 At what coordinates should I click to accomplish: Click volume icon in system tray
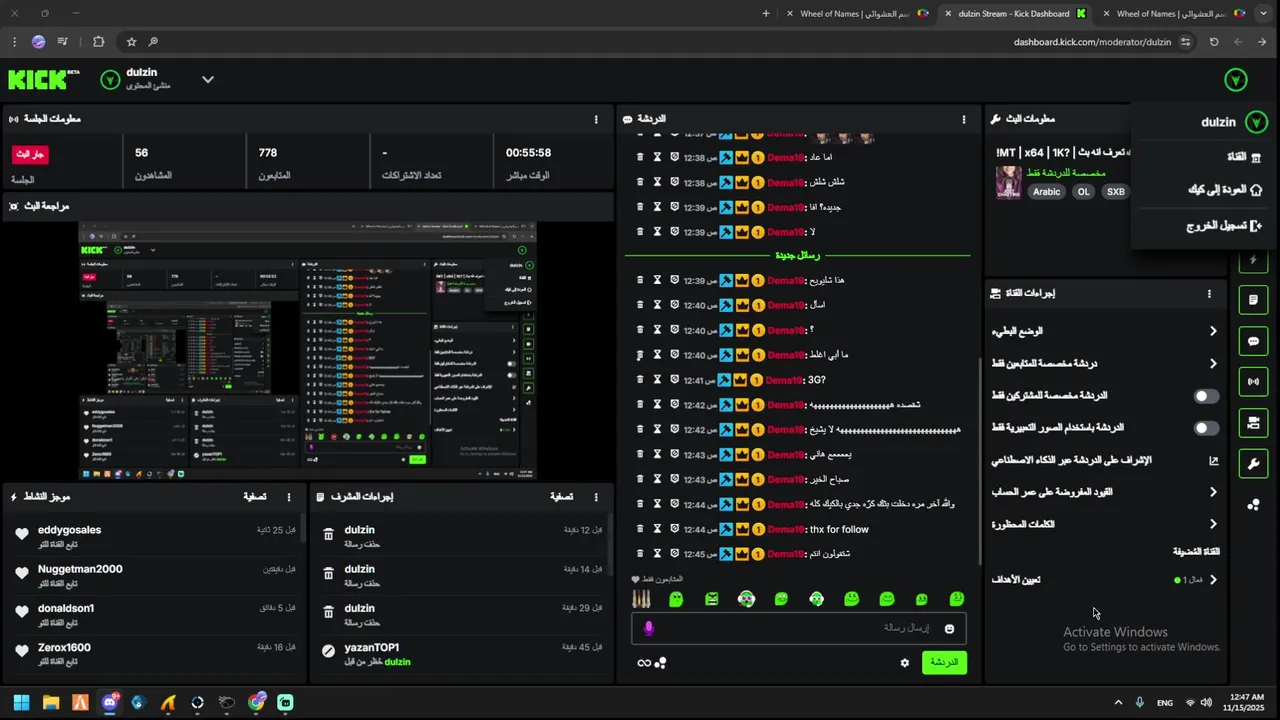(1206, 702)
